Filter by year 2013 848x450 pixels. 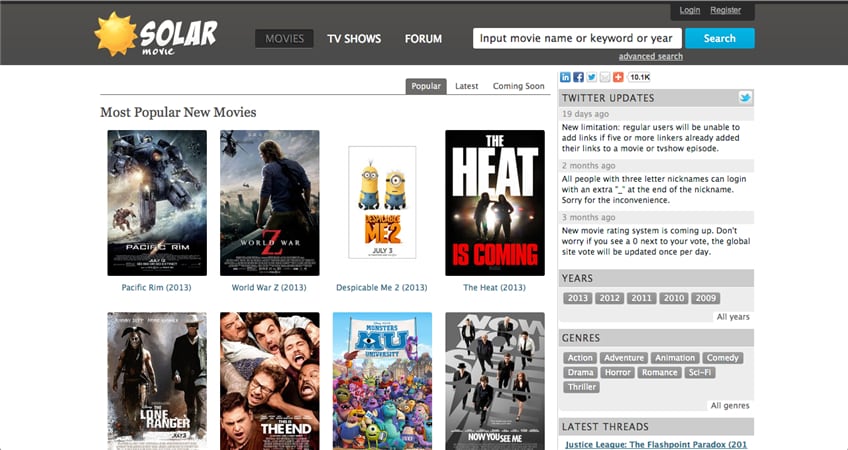578,298
